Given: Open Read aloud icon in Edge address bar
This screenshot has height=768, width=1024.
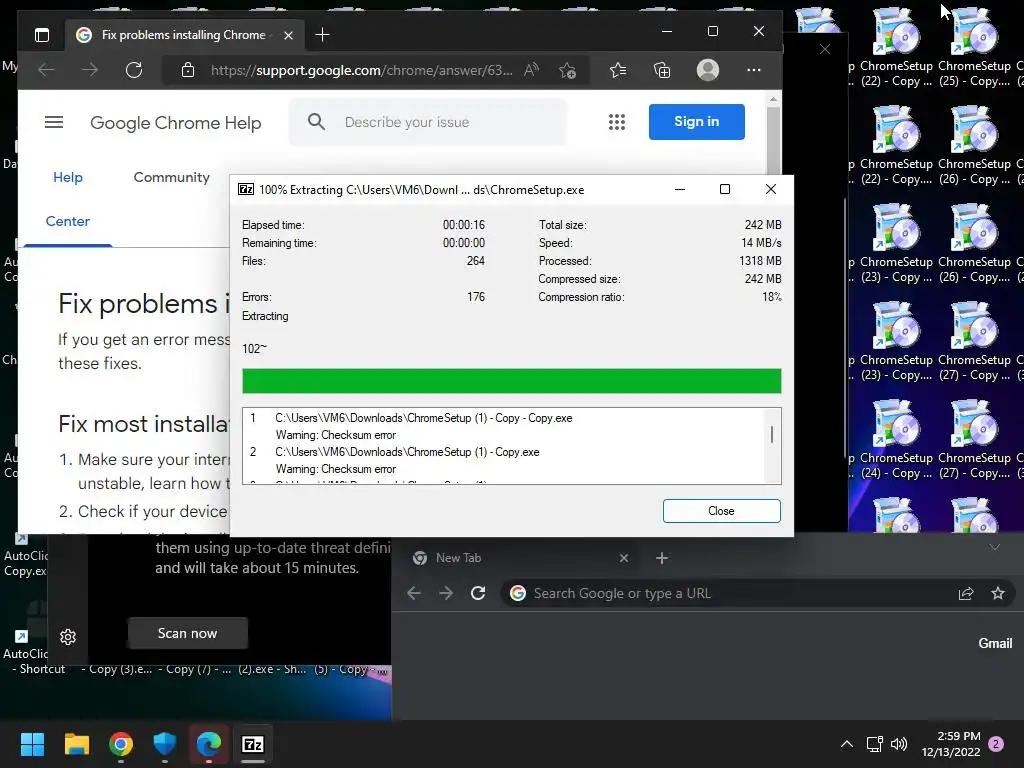Looking at the screenshot, I should (531, 70).
